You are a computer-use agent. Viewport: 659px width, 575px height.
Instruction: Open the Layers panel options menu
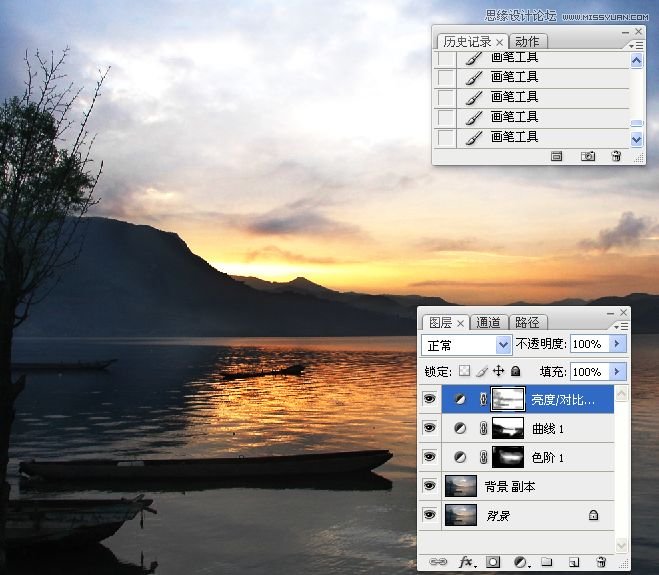[621, 327]
